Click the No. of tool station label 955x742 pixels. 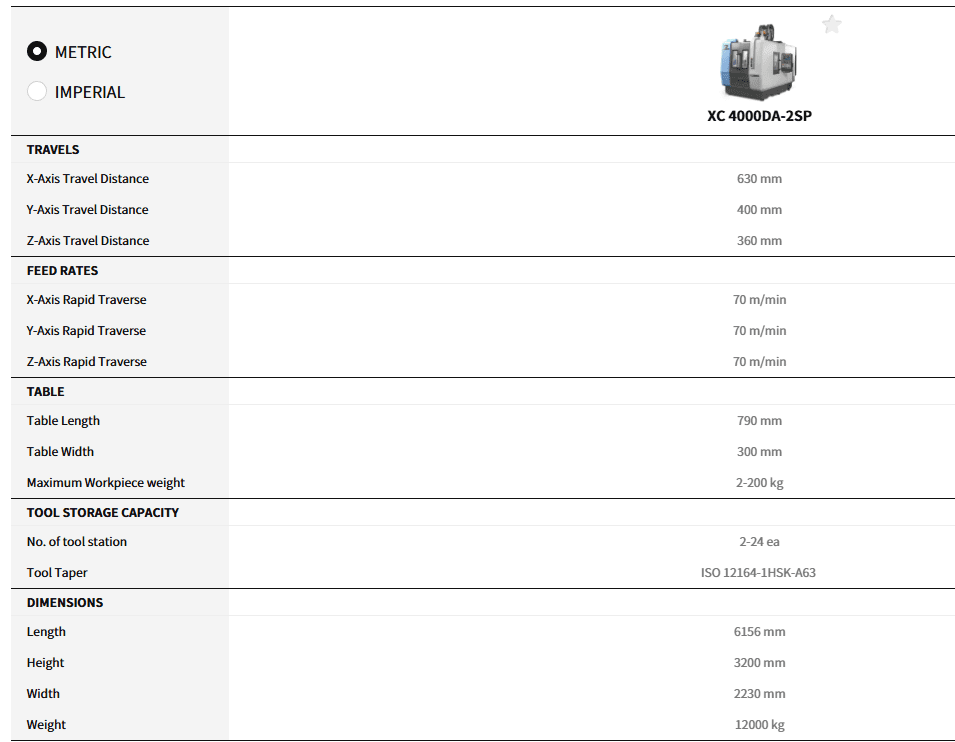(x=77, y=542)
